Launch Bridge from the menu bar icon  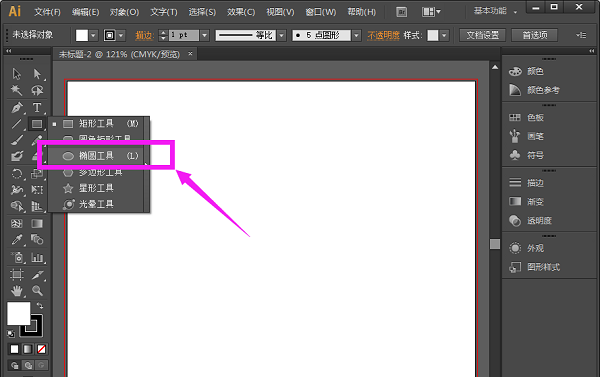pyautogui.click(x=401, y=12)
